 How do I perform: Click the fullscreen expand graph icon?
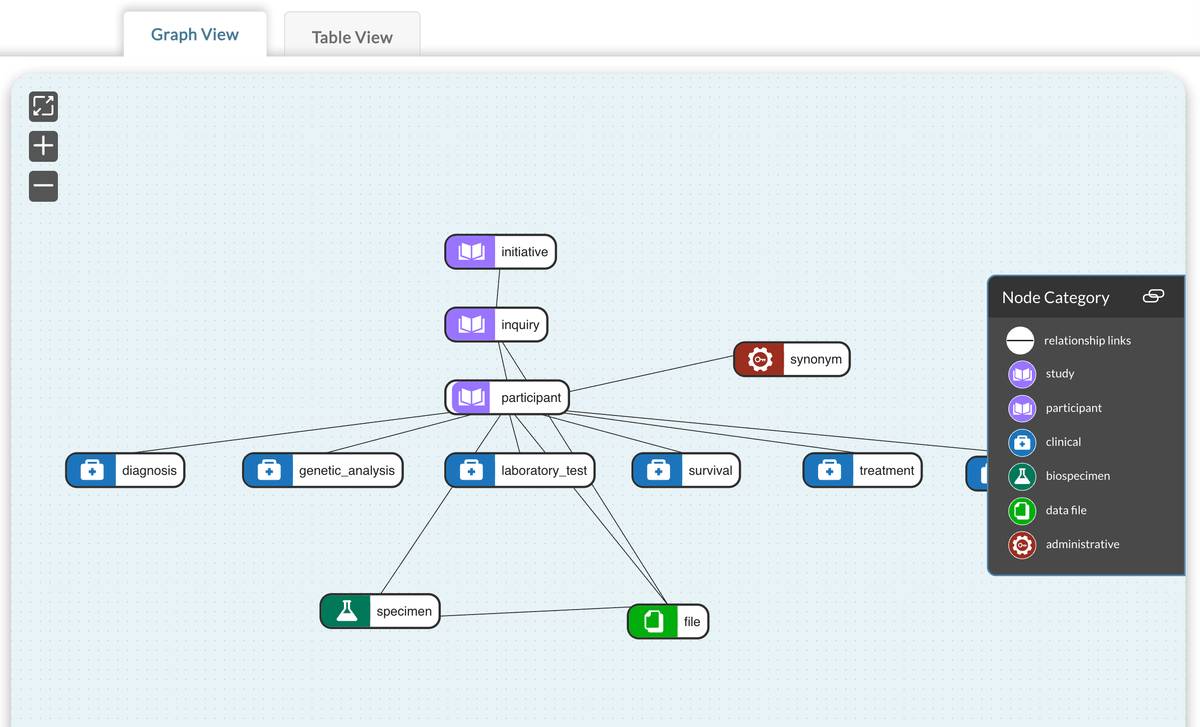[43, 106]
